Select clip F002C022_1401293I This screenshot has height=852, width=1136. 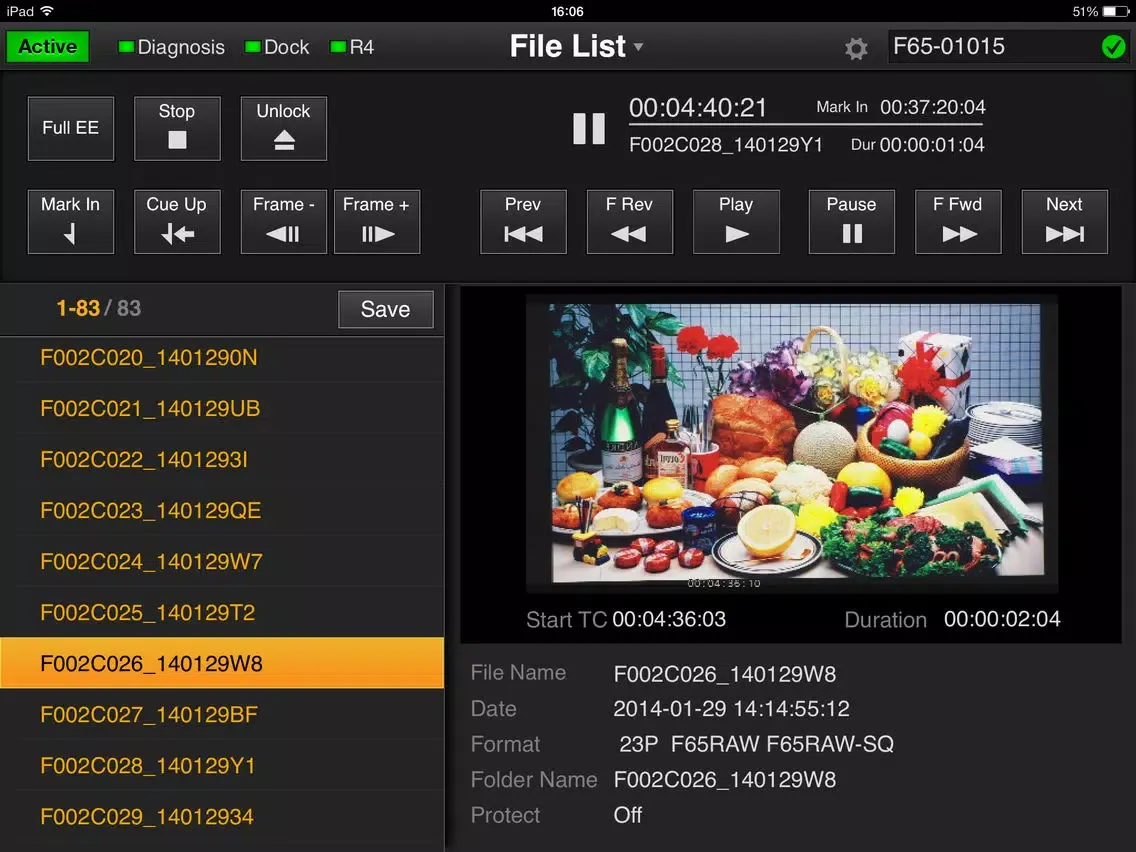222,459
